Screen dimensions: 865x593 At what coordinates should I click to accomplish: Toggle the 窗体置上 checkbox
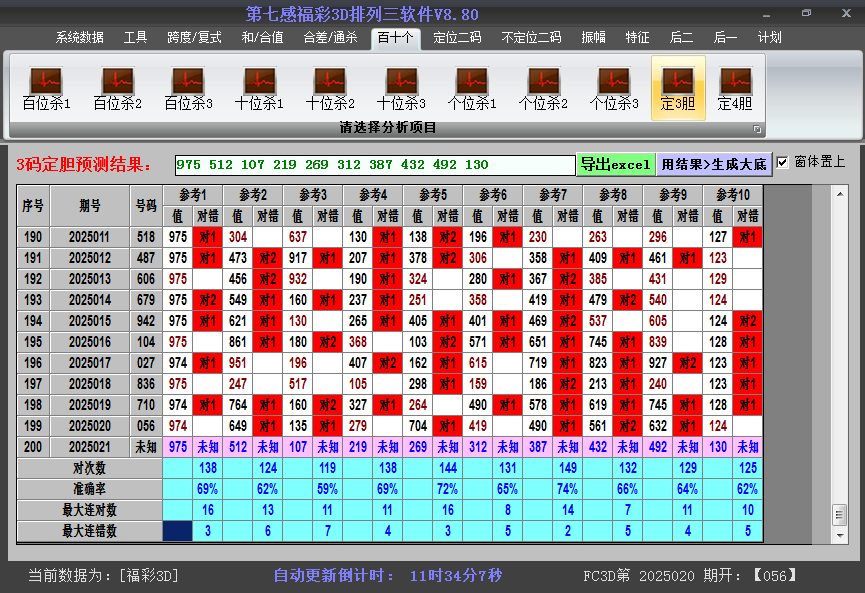(x=783, y=162)
